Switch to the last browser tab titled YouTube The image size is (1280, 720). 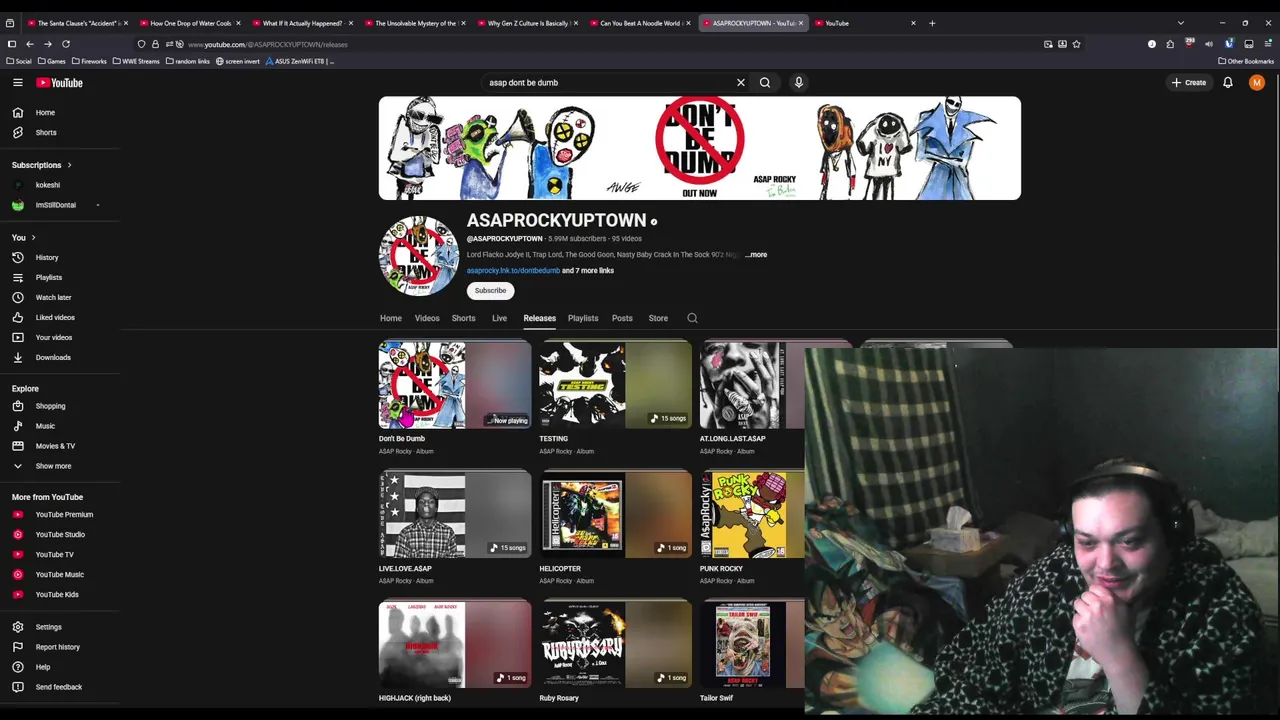coord(865,23)
